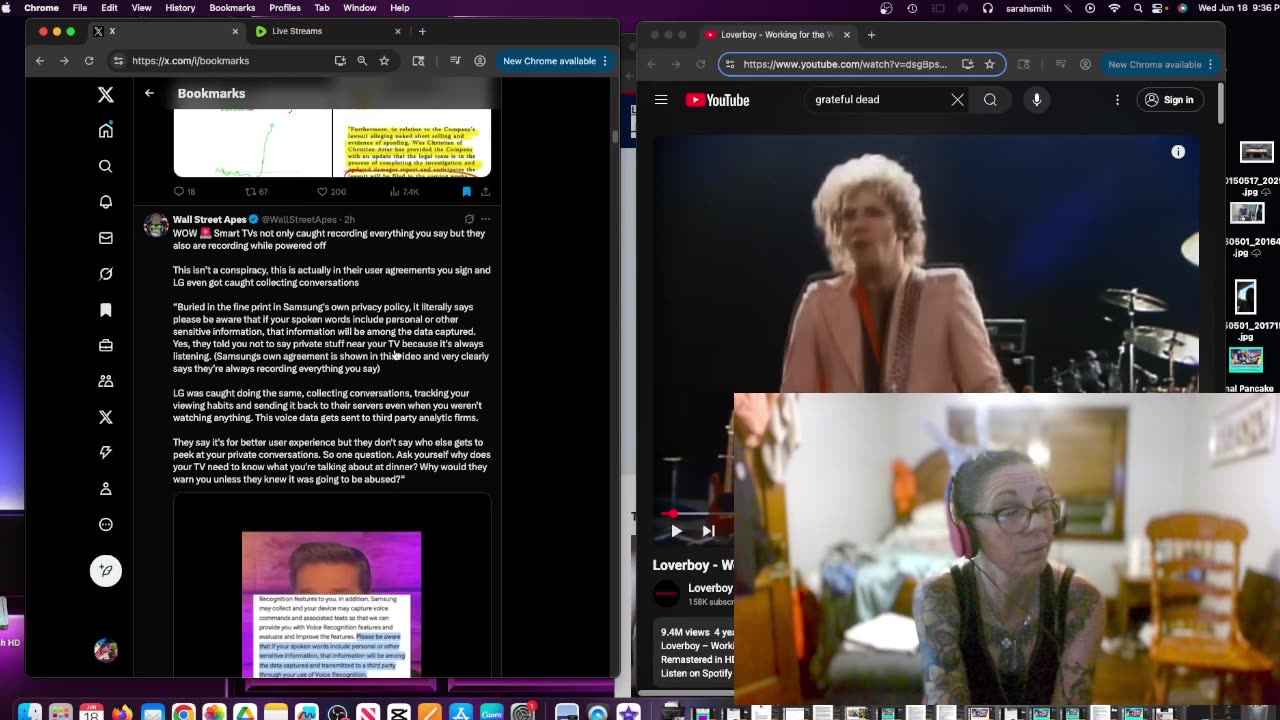
Task: Bookmark the YouTube page with star
Action: pyautogui.click(x=990, y=64)
